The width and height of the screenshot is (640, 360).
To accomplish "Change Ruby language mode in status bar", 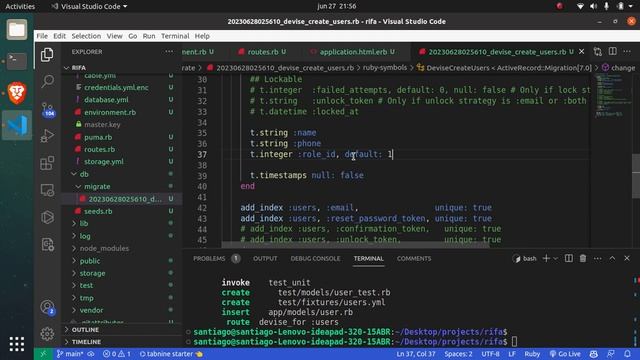I will tap(532, 354).
